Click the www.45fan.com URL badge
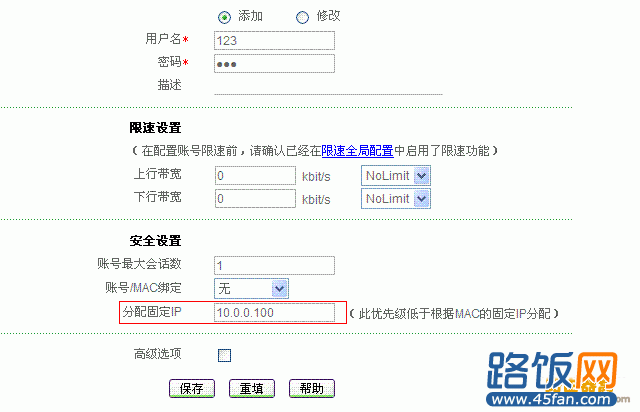This screenshot has height=412, width=640. click(551, 399)
